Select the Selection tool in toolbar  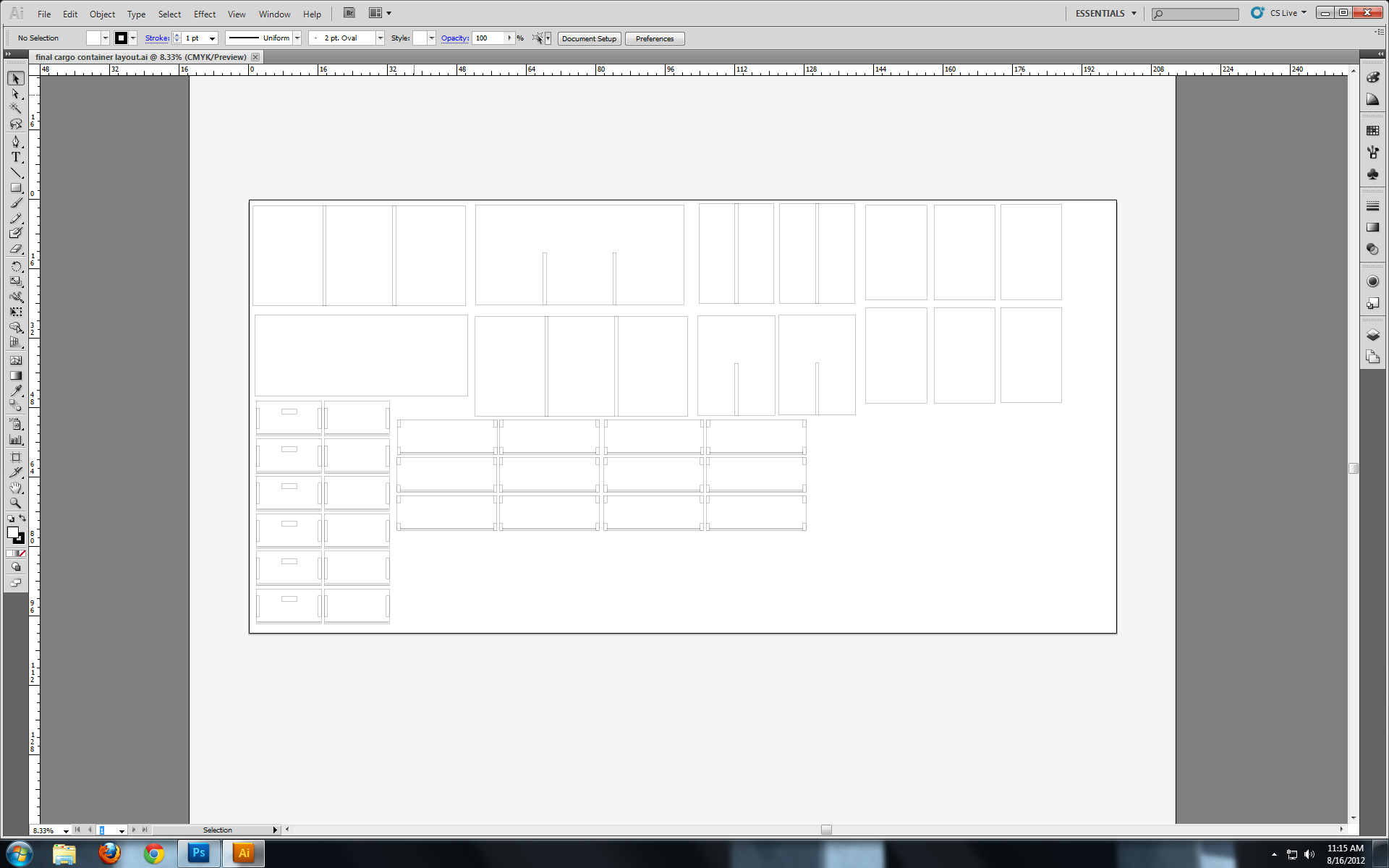click(15, 79)
